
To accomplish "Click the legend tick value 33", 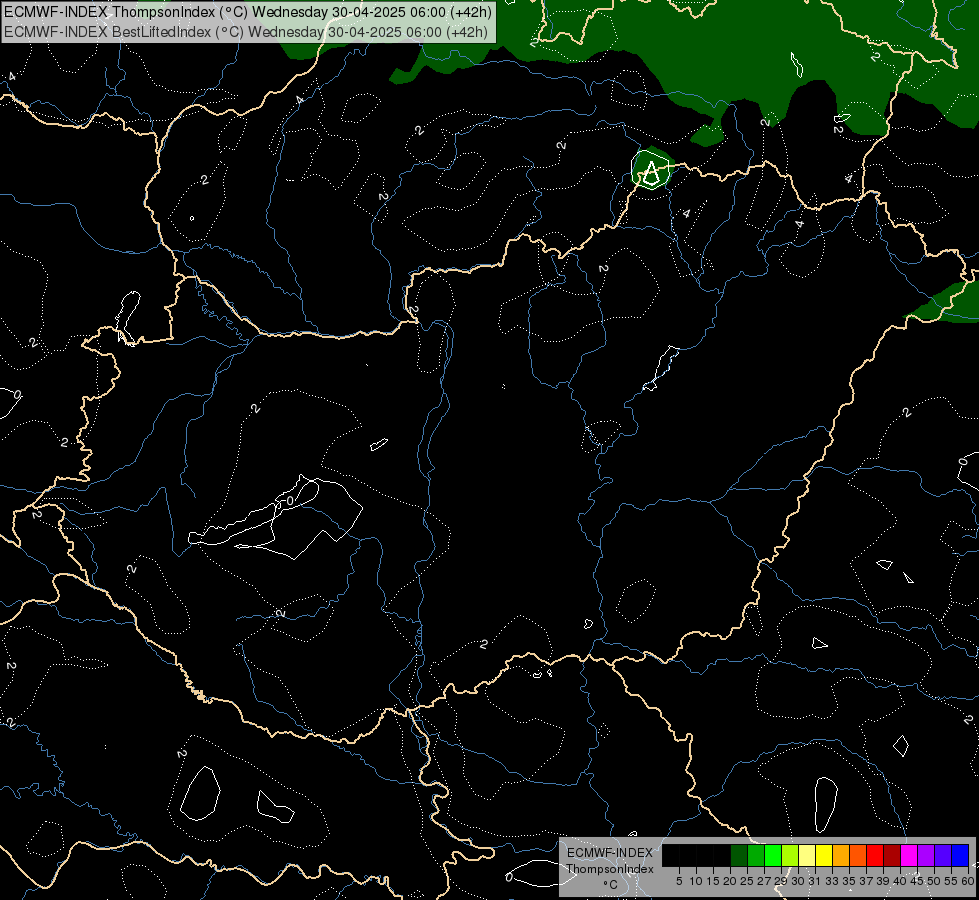I will click(832, 881).
